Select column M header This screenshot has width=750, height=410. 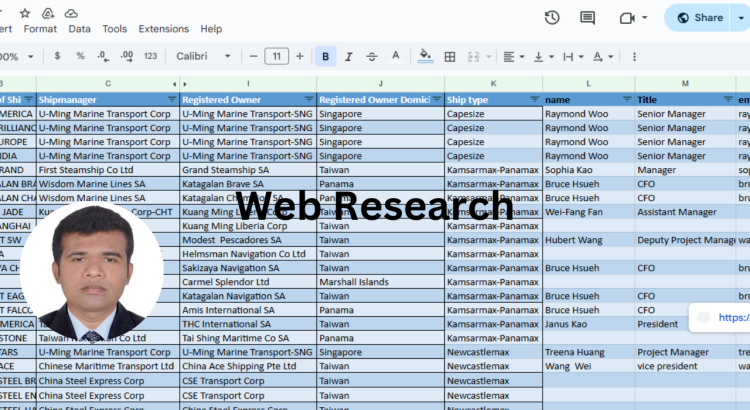[685, 84]
